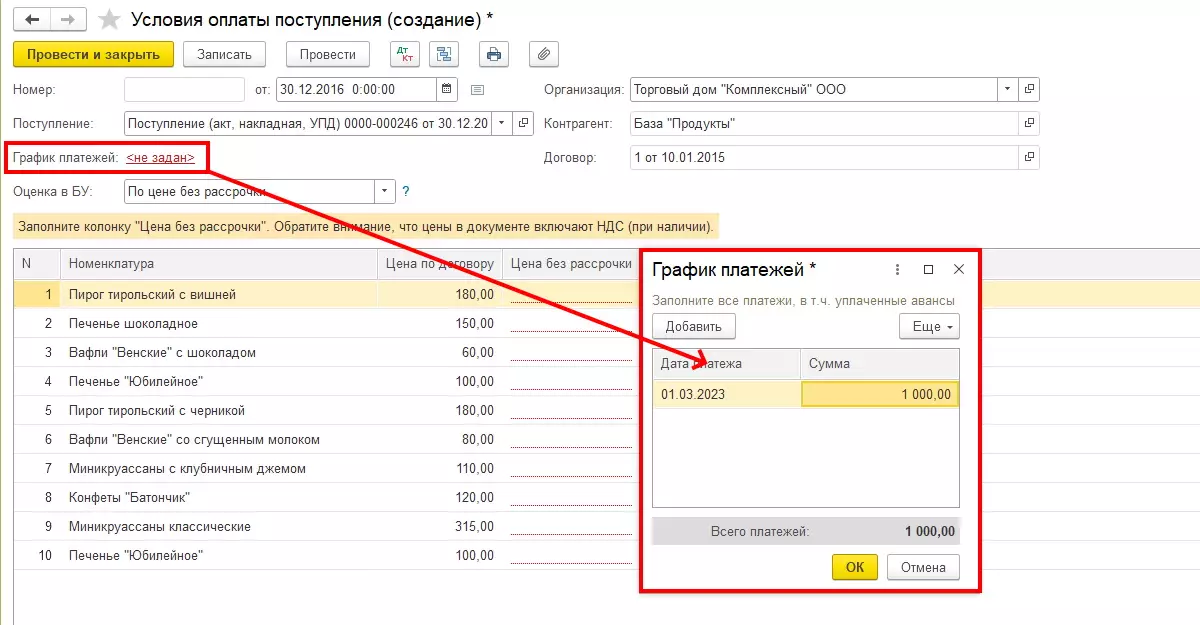The height and width of the screenshot is (625, 1200).
Task: Select row Печенье шоколадное
Action: point(218,324)
